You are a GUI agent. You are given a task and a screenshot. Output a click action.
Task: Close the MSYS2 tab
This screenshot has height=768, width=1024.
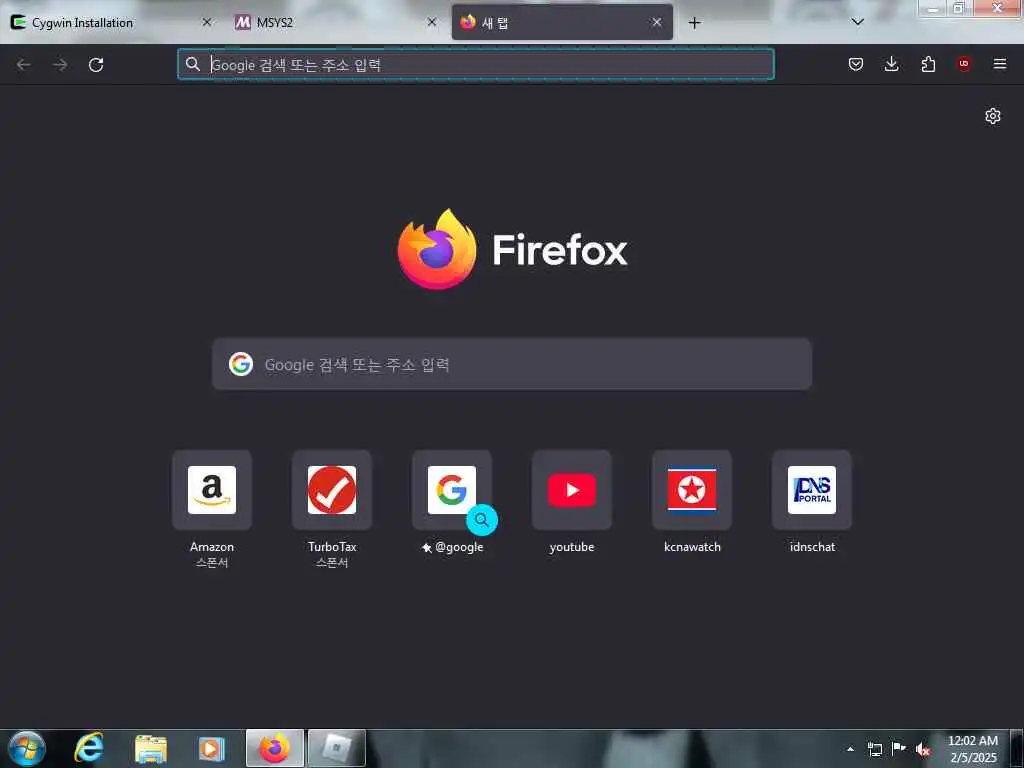[x=432, y=22]
